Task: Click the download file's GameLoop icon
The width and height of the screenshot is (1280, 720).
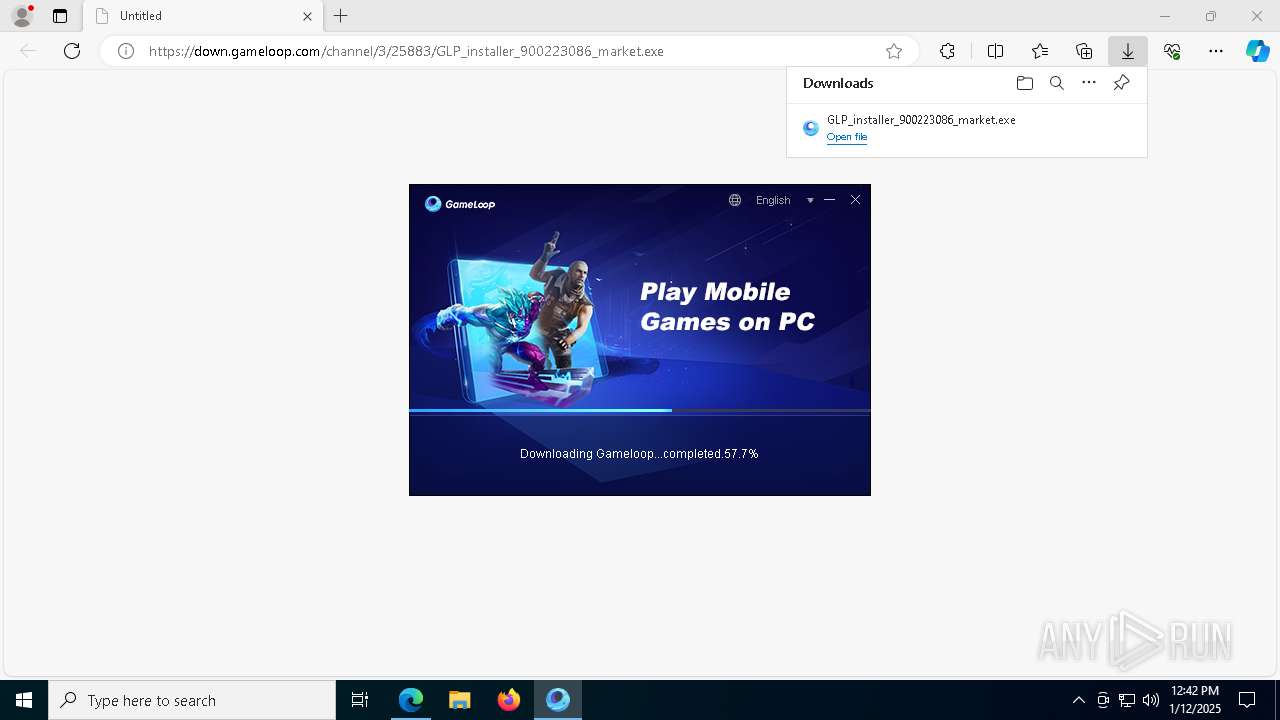Action: point(811,128)
